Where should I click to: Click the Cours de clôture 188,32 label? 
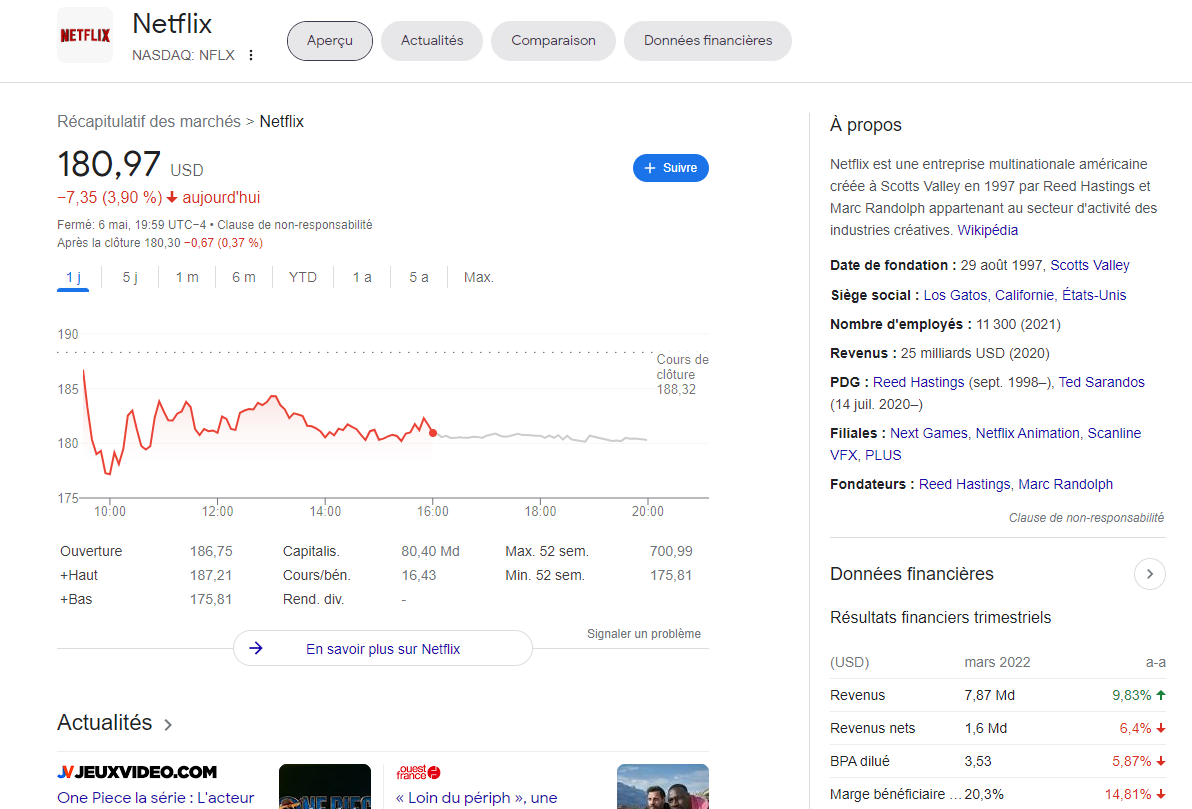pos(682,374)
